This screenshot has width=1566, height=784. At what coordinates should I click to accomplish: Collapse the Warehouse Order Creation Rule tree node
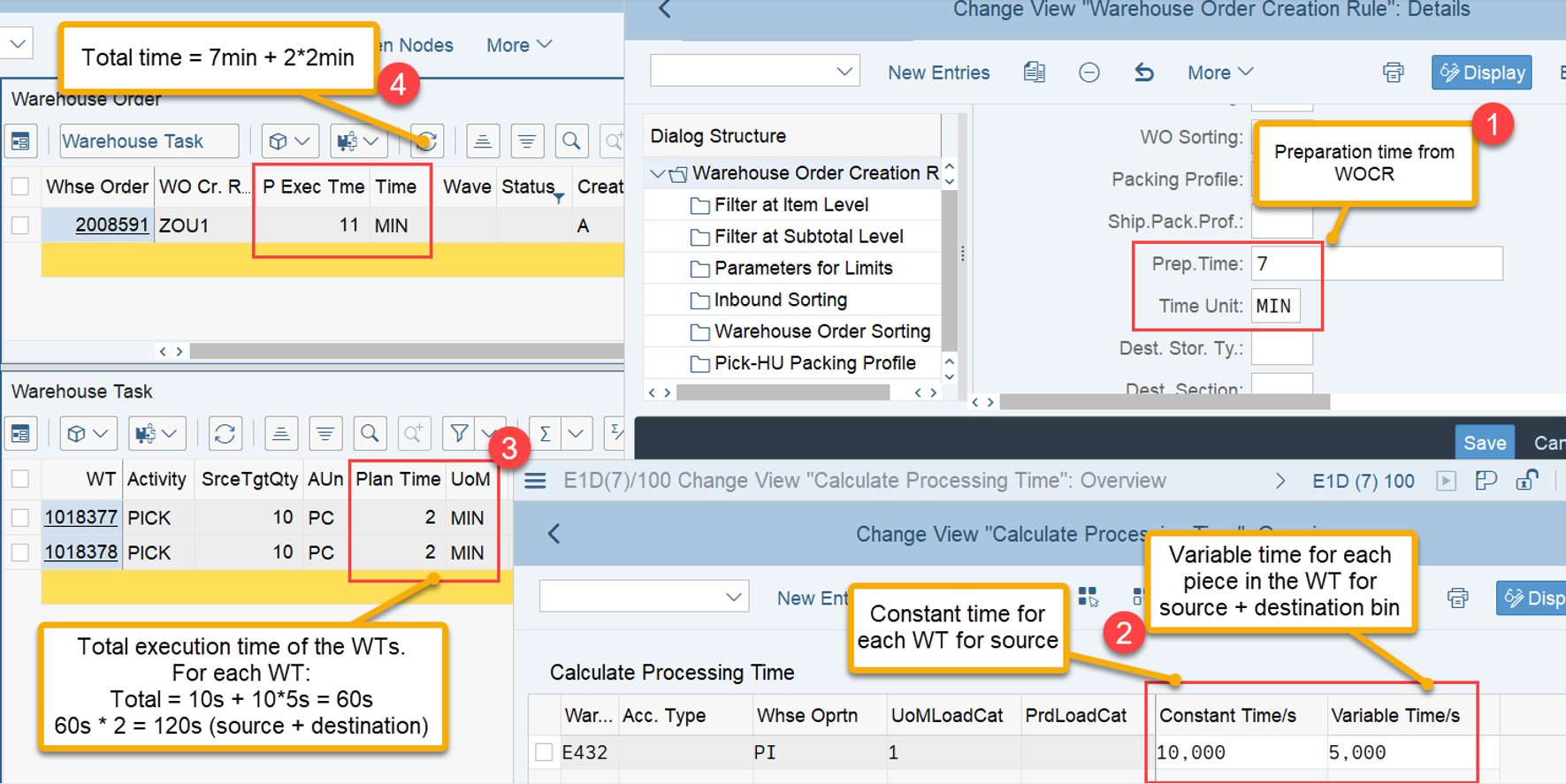(657, 173)
